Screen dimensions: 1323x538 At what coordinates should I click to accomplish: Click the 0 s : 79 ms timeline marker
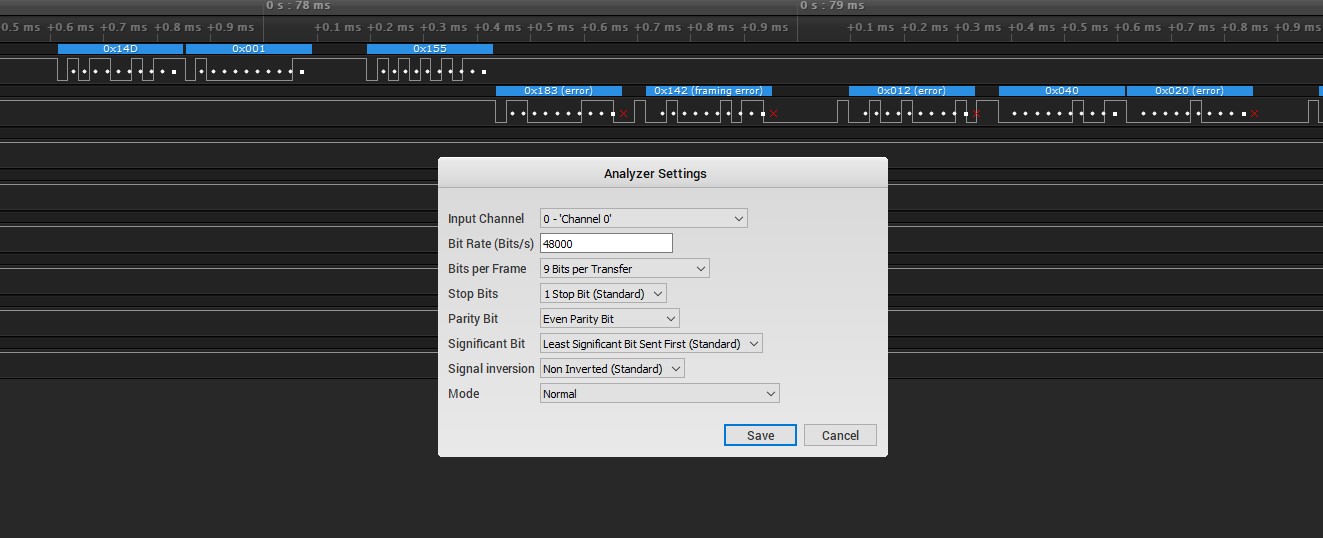(832, 6)
